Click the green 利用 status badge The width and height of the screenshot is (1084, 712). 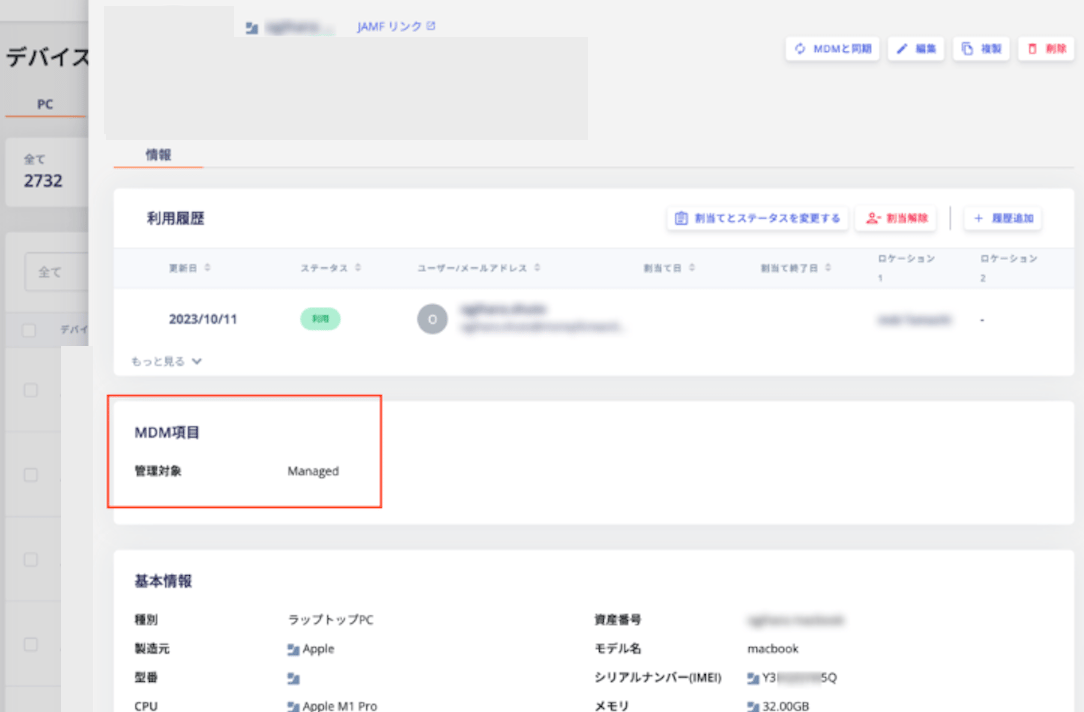pyautogui.click(x=320, y=319)
